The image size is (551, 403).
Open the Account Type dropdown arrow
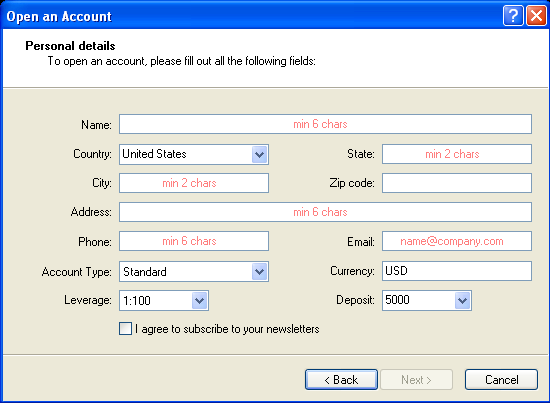(x=260, y=272)
